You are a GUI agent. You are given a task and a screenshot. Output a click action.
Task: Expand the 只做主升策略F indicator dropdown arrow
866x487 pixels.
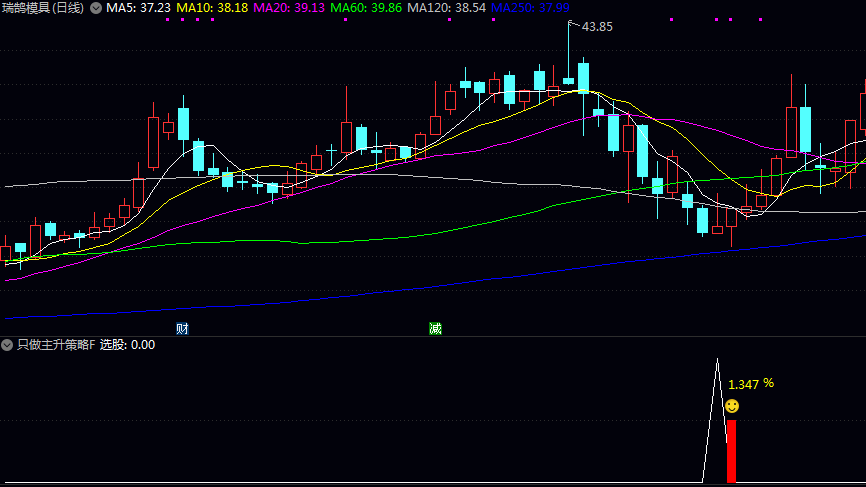(8, 345)
